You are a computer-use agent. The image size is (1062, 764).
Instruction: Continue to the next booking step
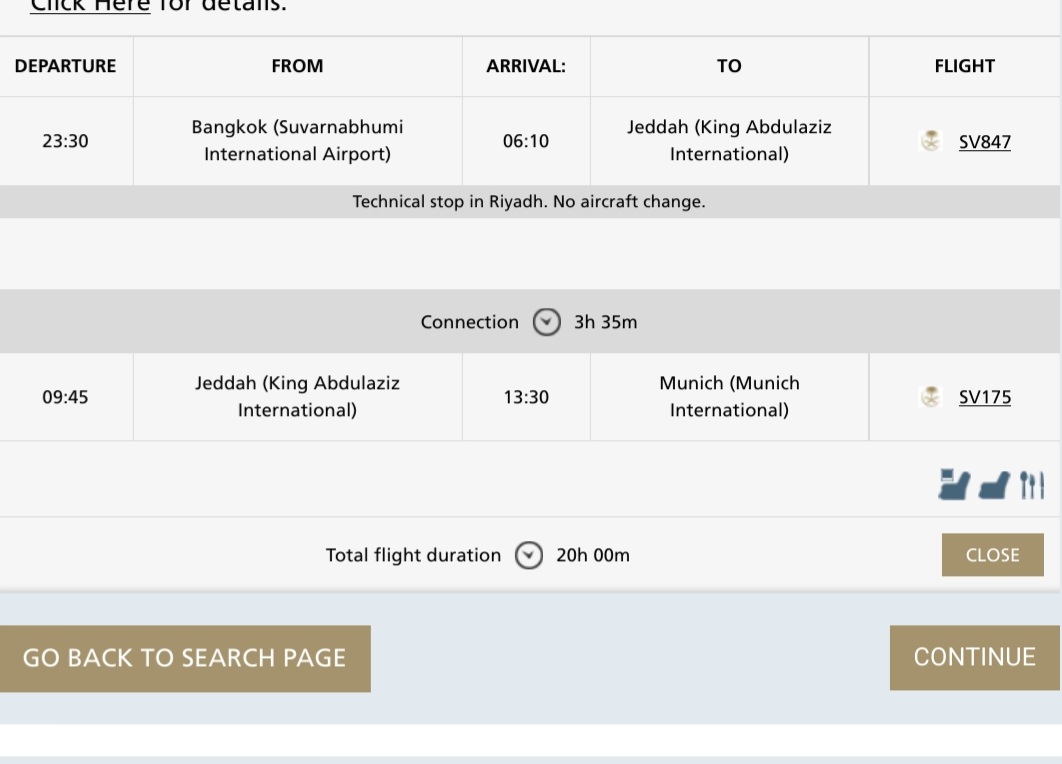[x=975, y=658]
